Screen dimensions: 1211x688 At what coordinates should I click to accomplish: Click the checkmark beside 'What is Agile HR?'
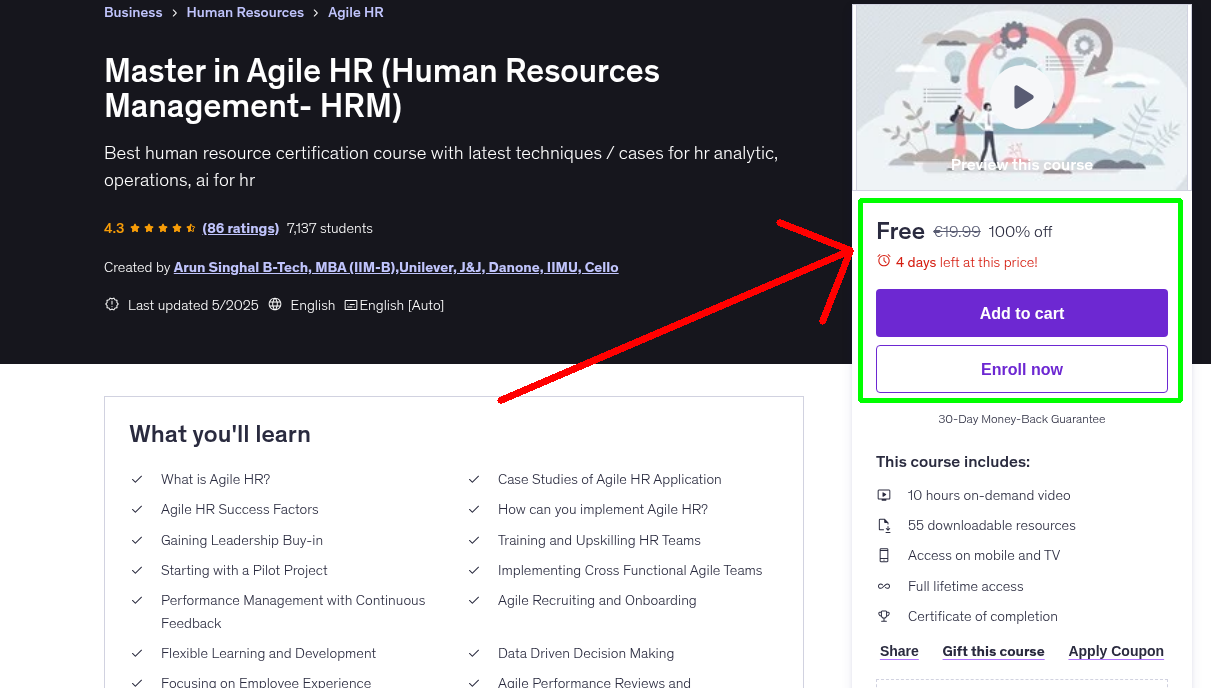click(137, 479)
